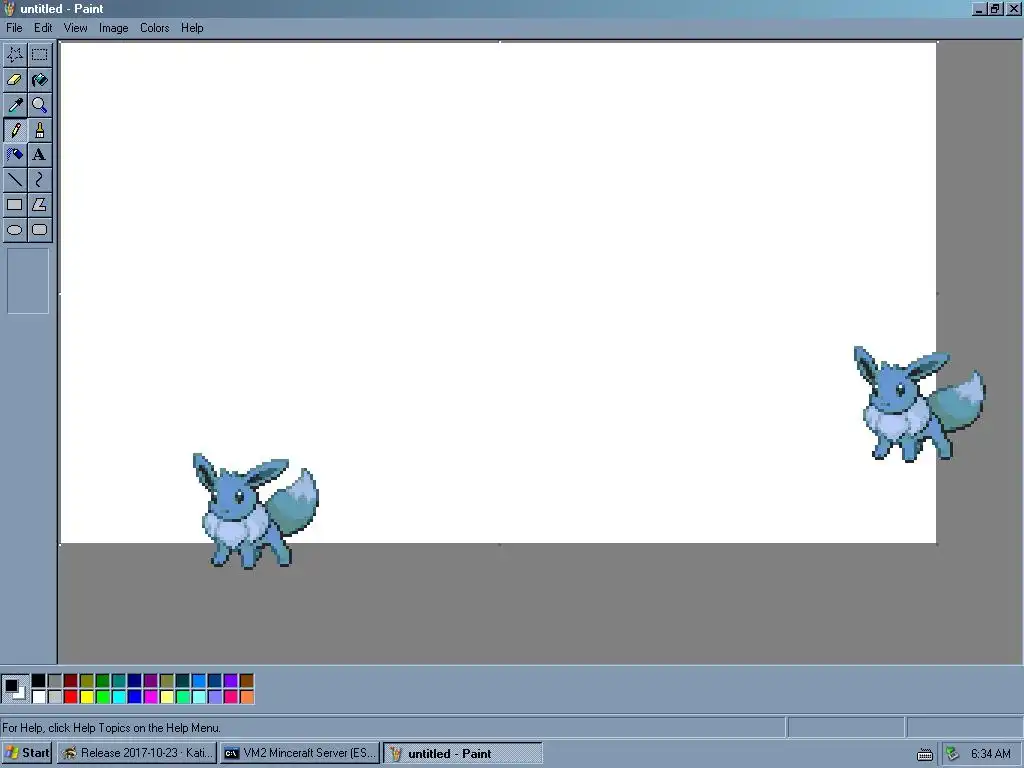Open the File menu
The image size is (1024, 768).
(x=14, y=27)
